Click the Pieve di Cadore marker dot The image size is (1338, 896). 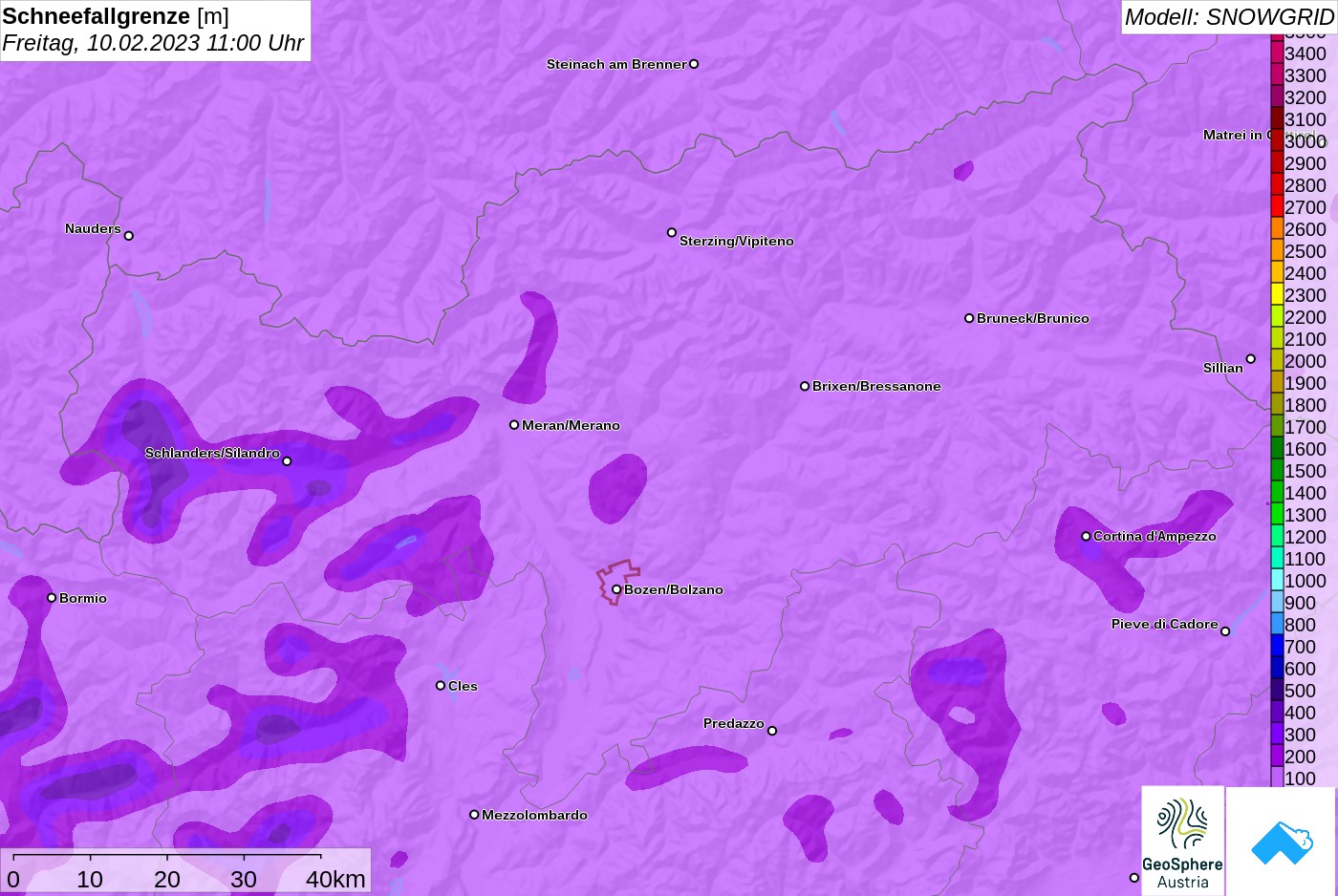(1225, 631)
